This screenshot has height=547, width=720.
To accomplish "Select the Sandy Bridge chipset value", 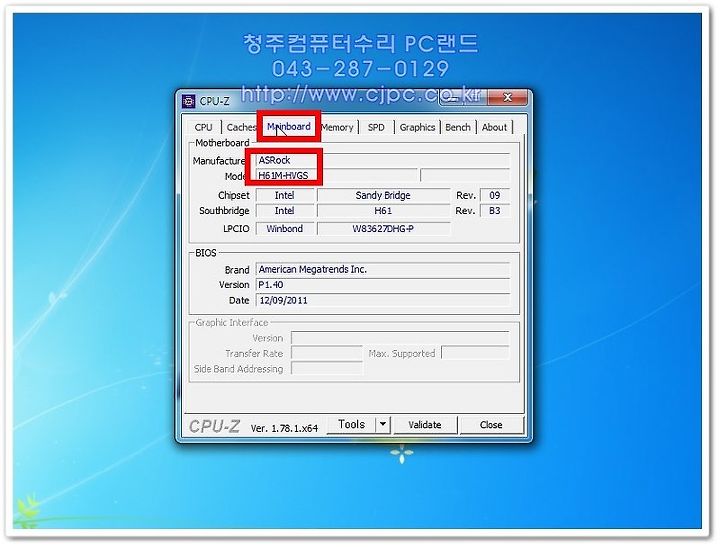I will (x=383, y=195).
